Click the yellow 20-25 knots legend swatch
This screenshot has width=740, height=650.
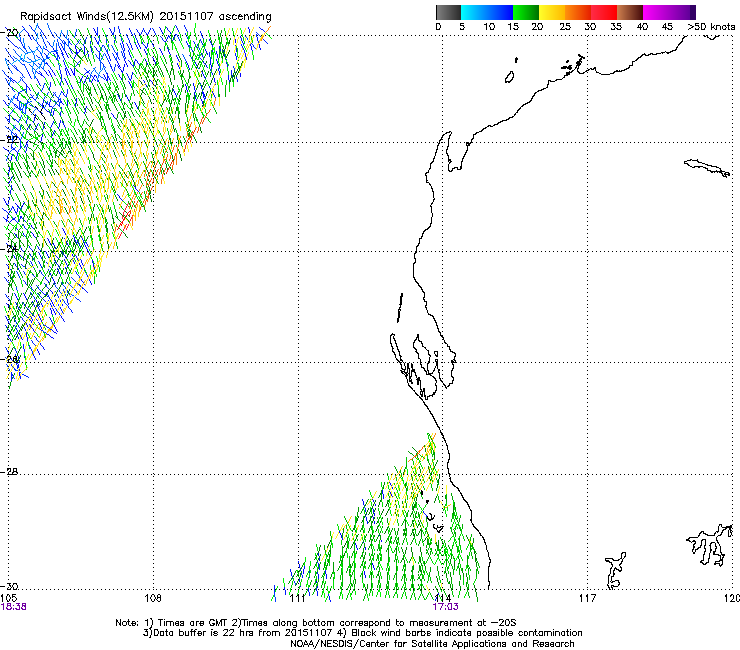click(x=552, y=12)
